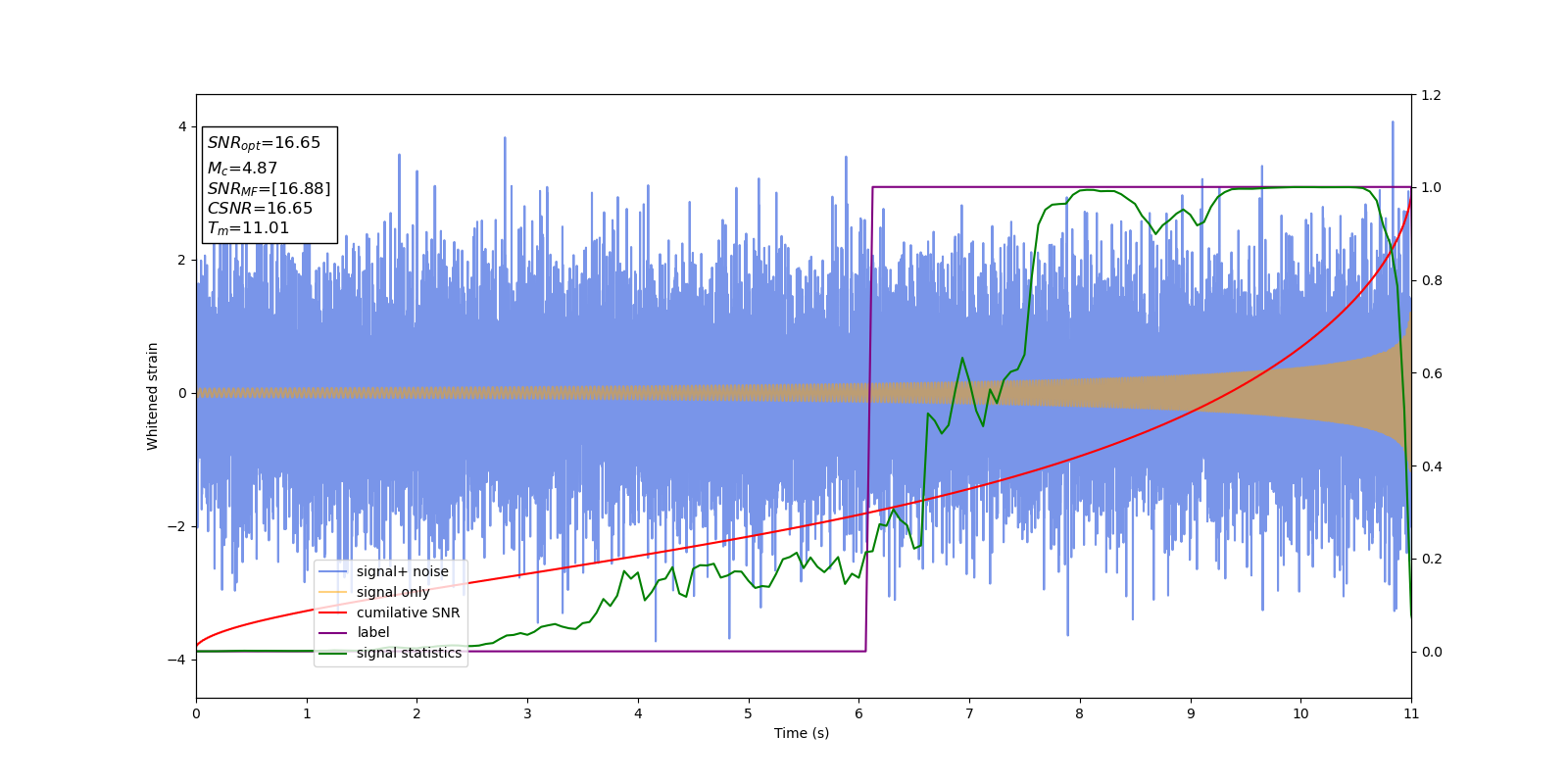The image size is (1568, 784).
Task: Click the 'Whitened strain' y-axis label
Action: pos(153,396)
